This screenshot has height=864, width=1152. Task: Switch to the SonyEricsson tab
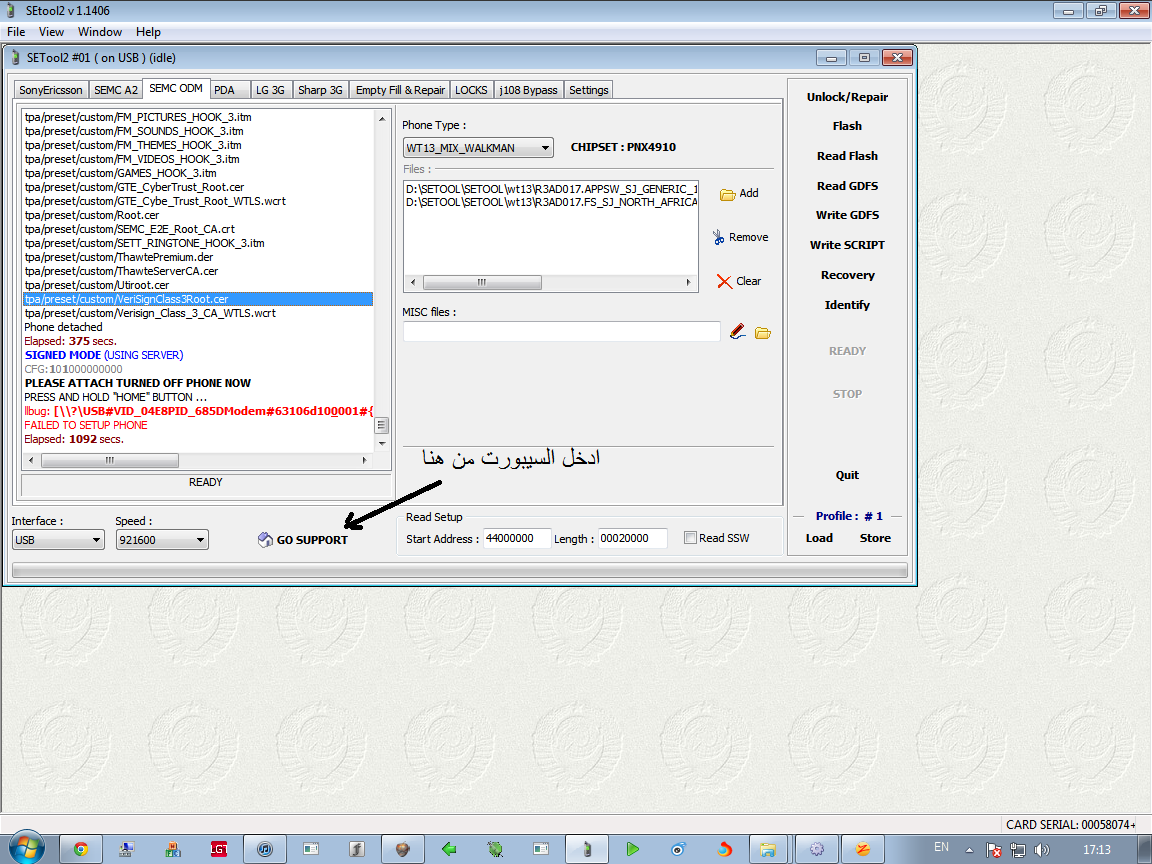(x=51, y=90)
